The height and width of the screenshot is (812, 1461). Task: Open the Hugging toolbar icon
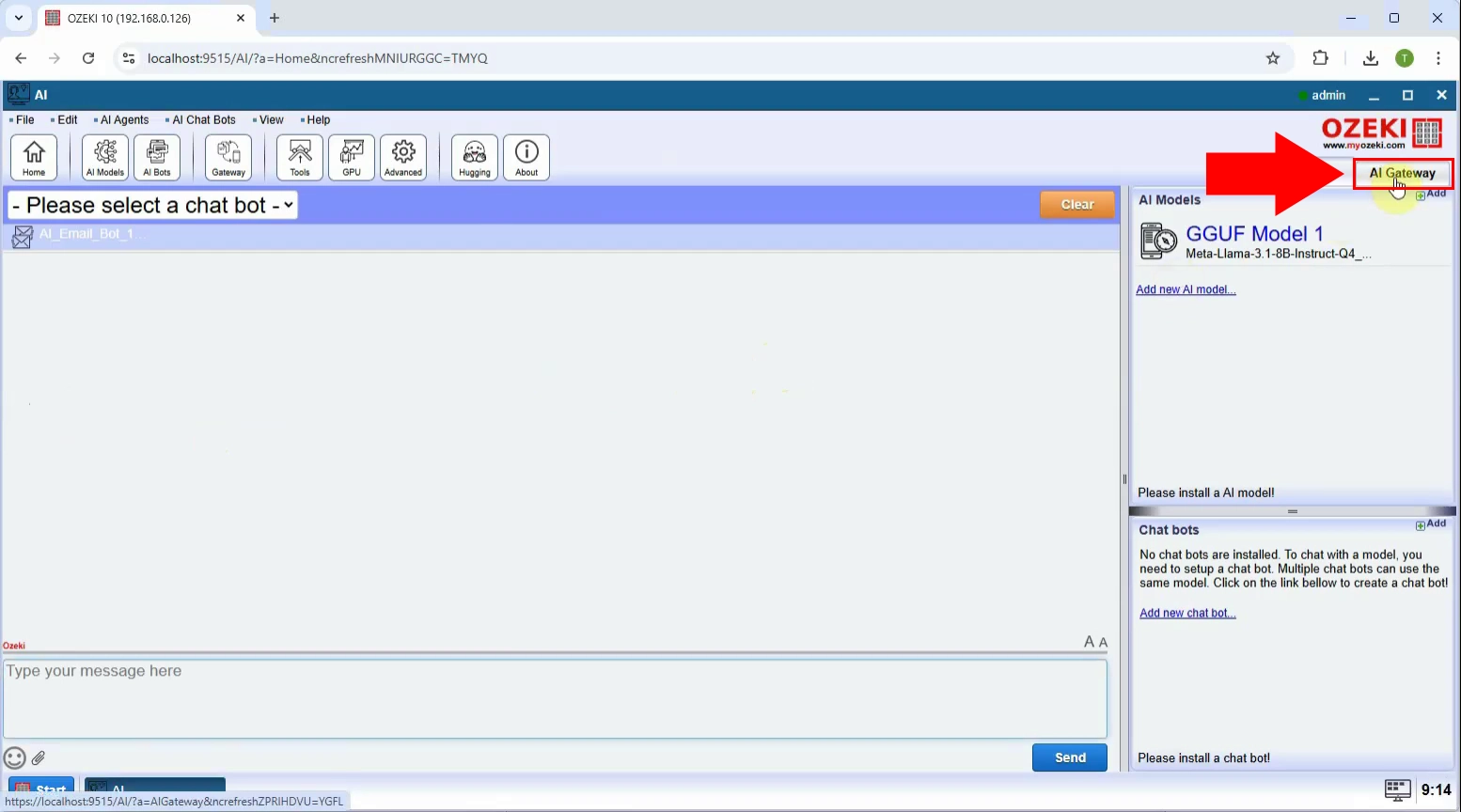tap(475, 157)
